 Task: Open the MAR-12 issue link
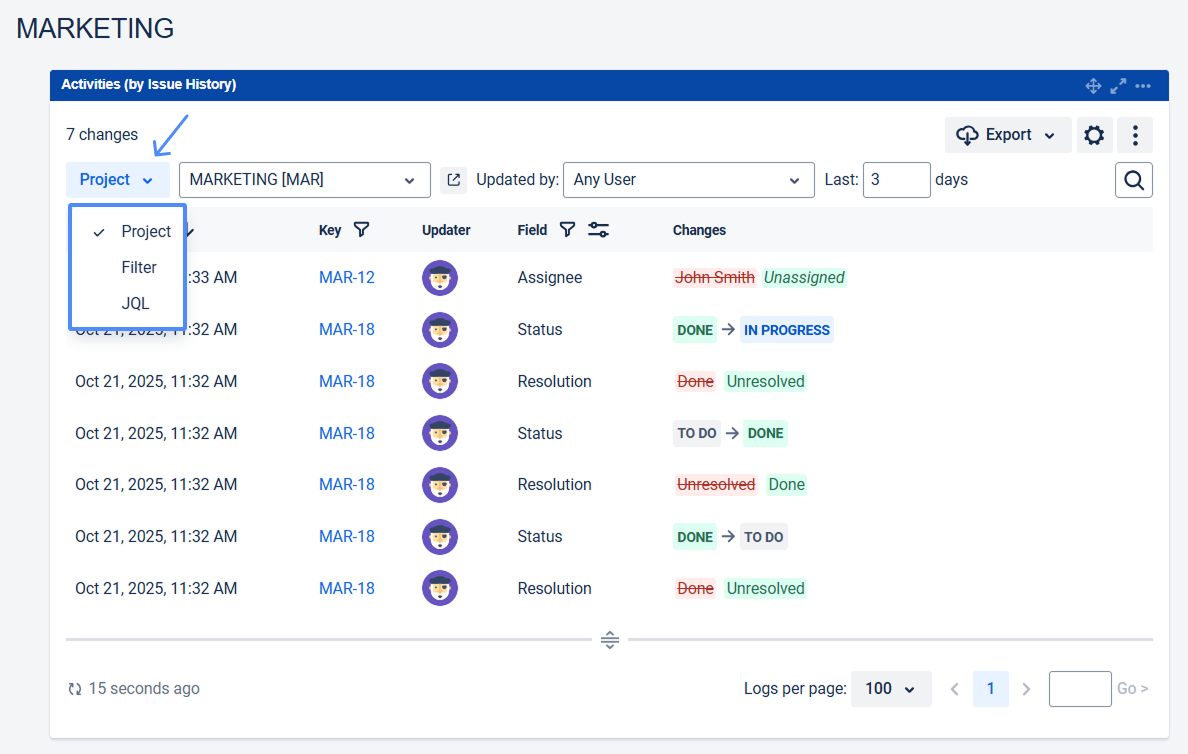click(346, 277)
